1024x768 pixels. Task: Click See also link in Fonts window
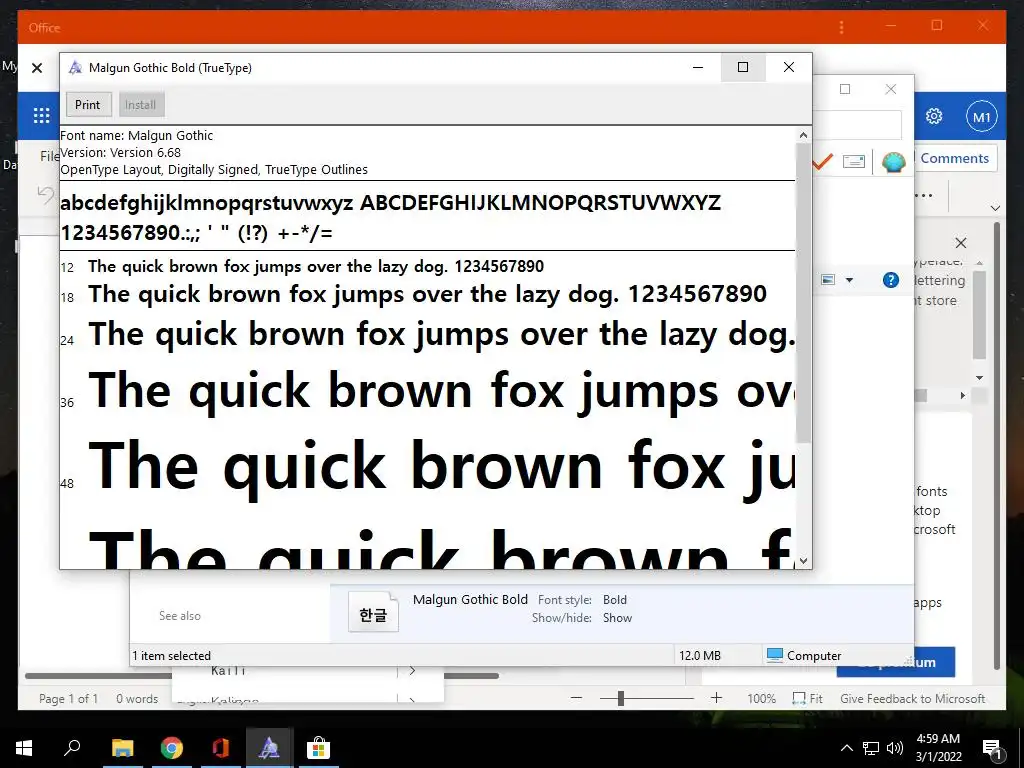pyautogui.click(x=180, y=616)
